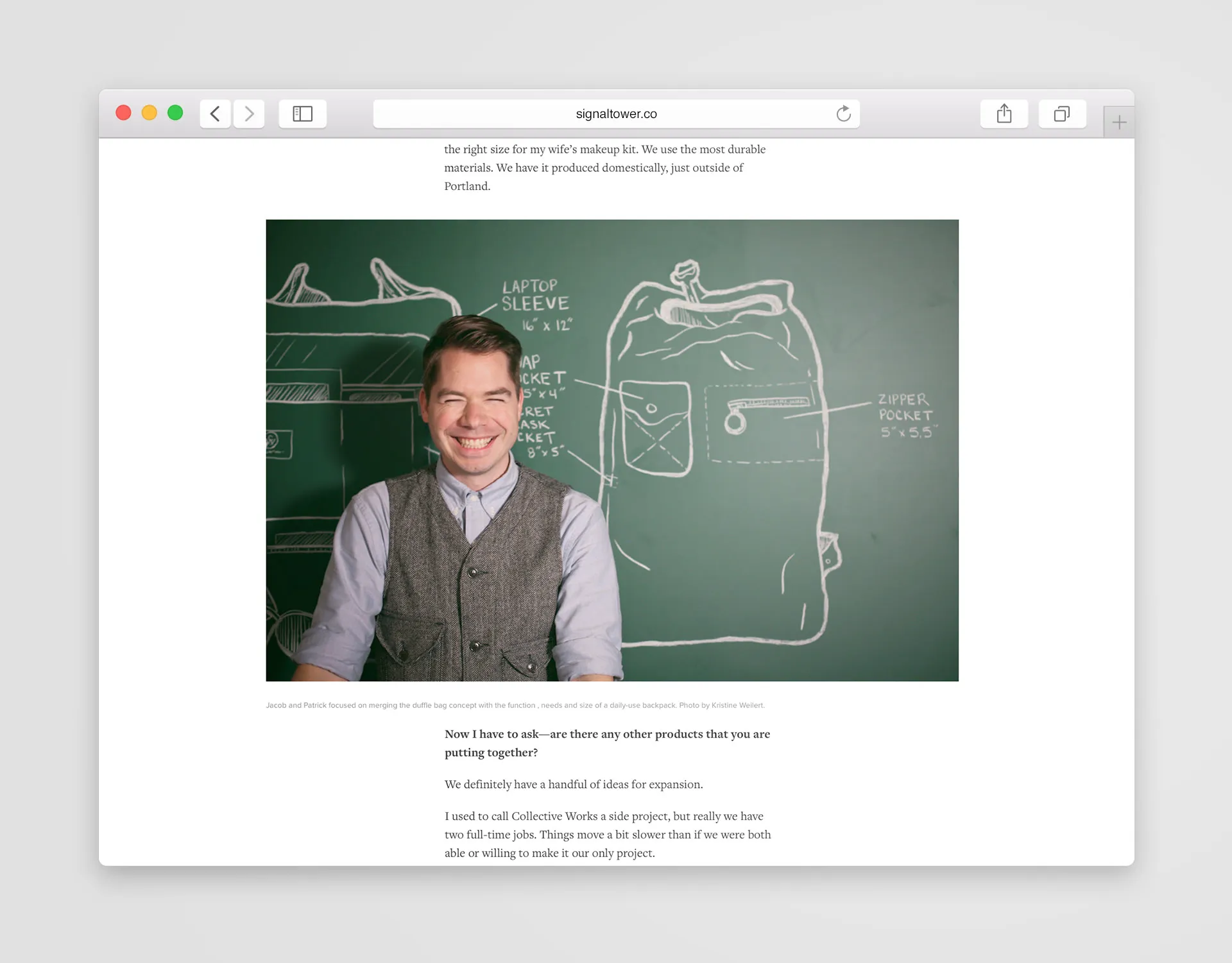This screenshot has height=963, width=1232.
Task: Click the signaltower.co address bar
Action: 615,114
